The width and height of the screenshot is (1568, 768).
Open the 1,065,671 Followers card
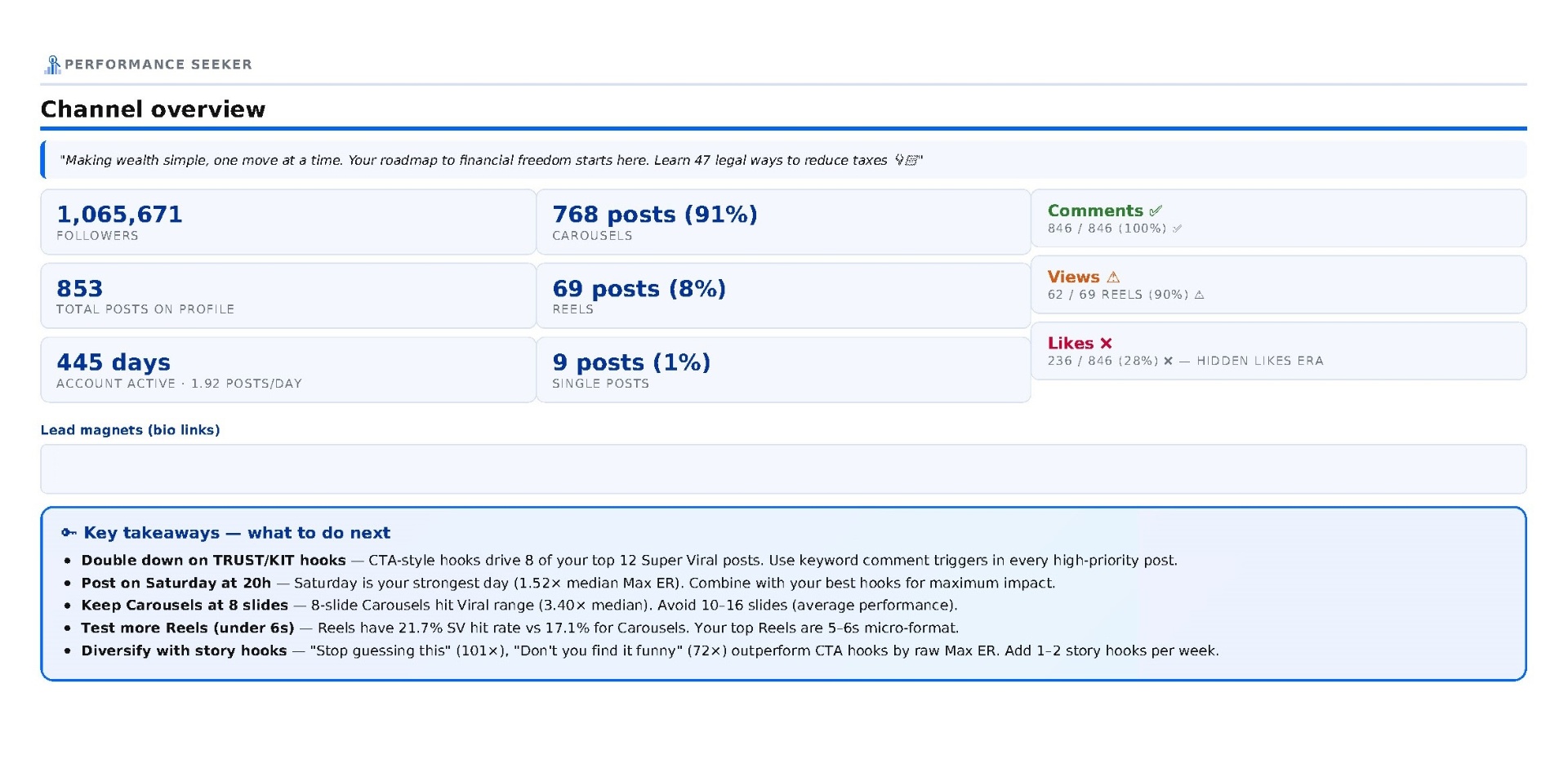[288, 222]
